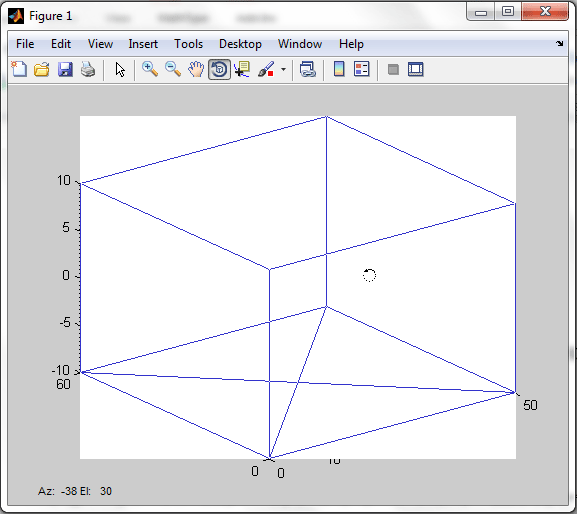Open the Insert menu
Screen dimensions: 577x514
[x=143, y=44]
